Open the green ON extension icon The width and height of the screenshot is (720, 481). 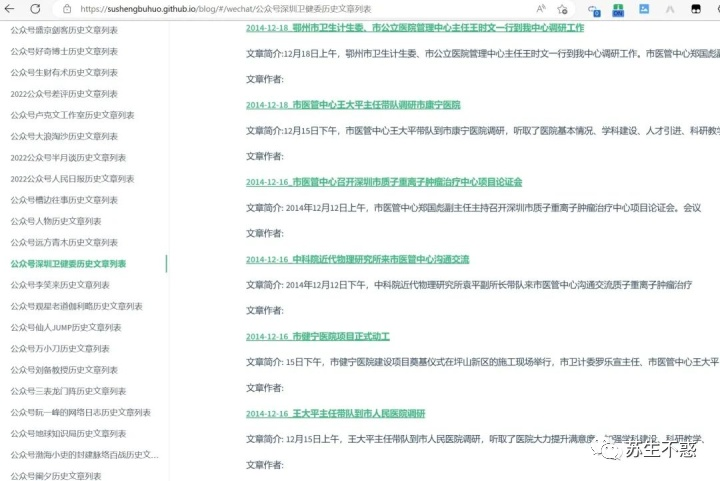(618, 10)
